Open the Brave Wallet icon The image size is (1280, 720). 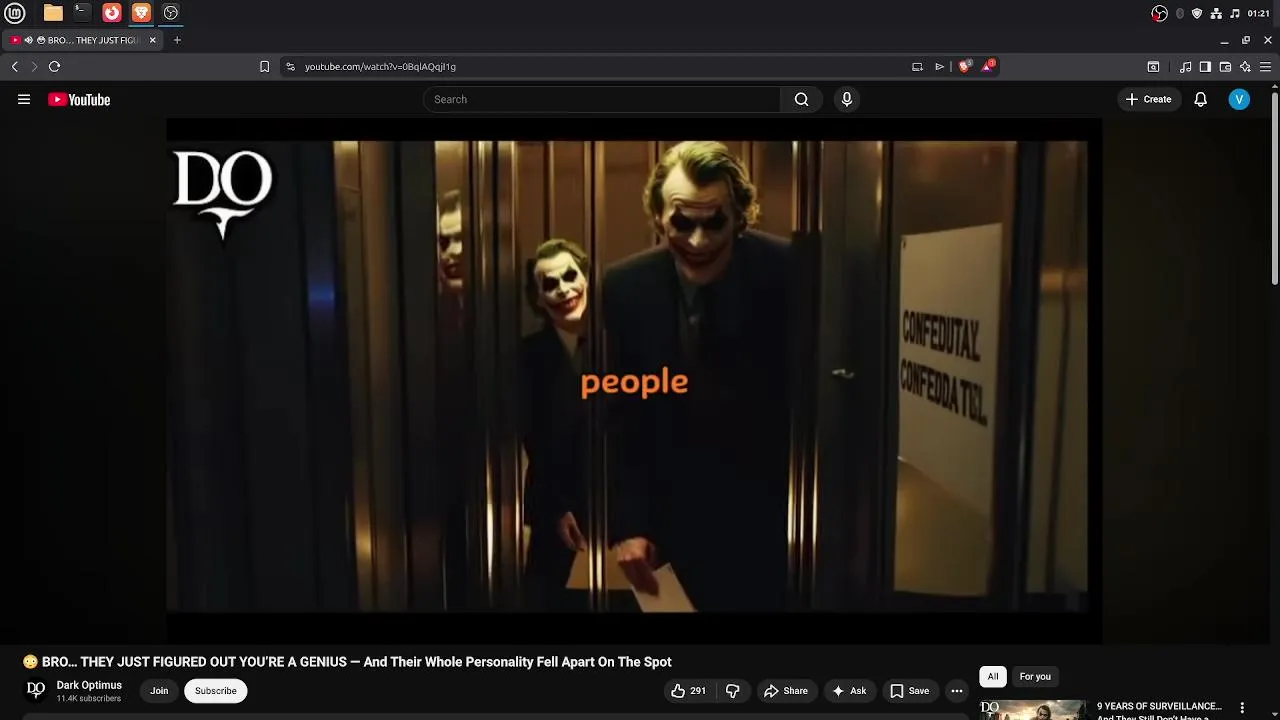pyautogui.click(x=1225, y=67)
